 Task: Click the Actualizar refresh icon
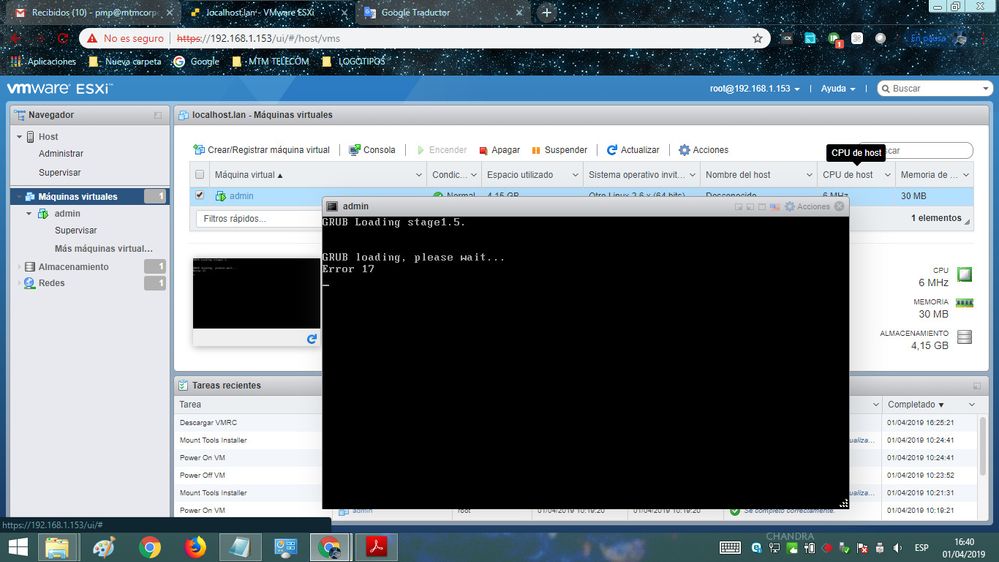(612, 150)
